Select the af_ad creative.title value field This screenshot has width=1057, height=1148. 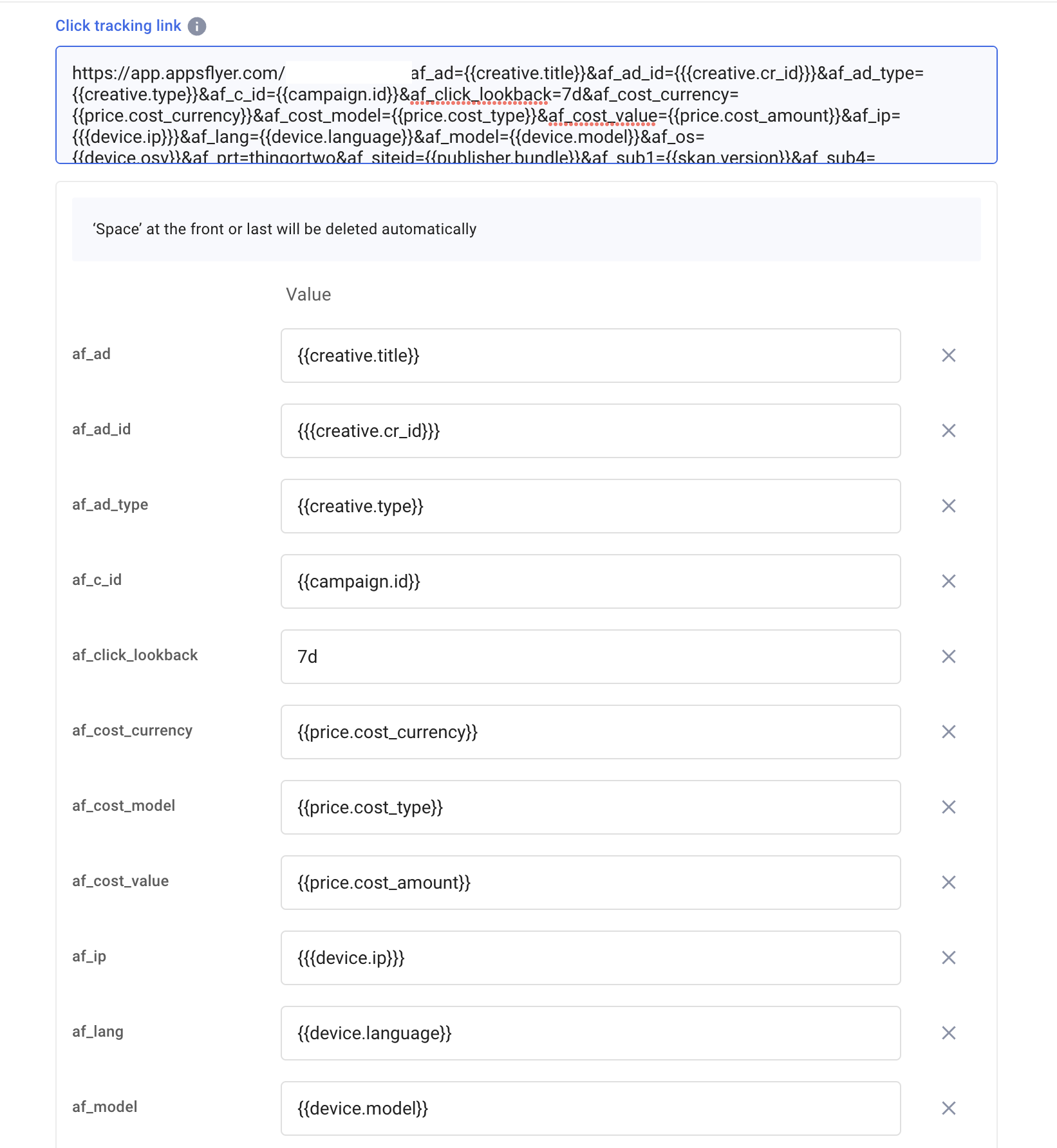coord(590,355)
